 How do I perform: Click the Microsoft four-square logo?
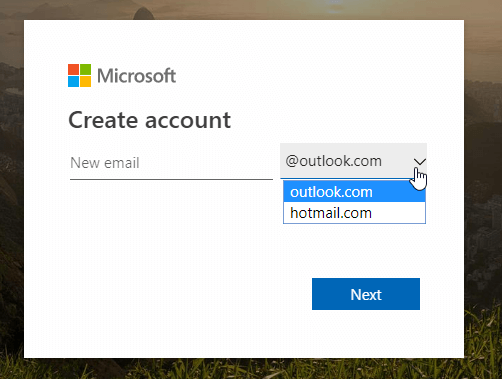pos(79,76)
